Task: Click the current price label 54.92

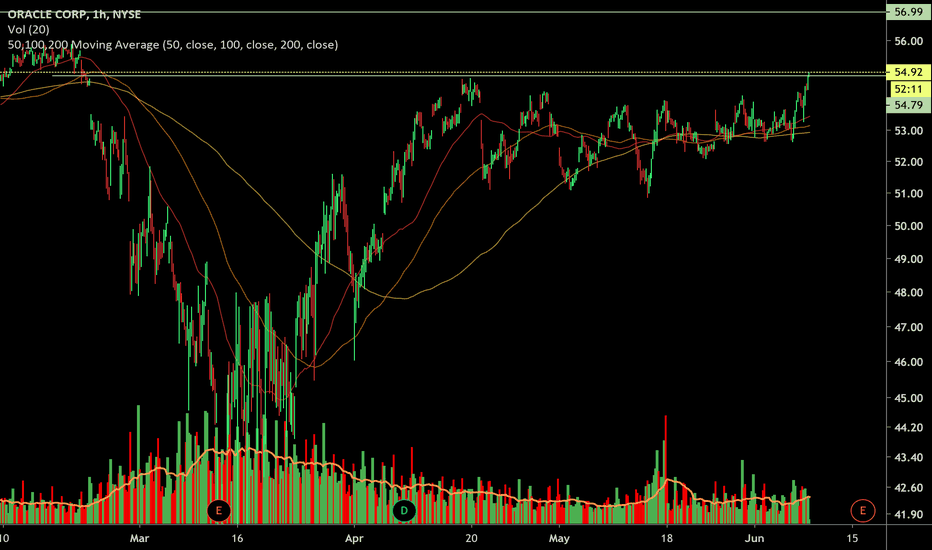Action: point(908,72)
